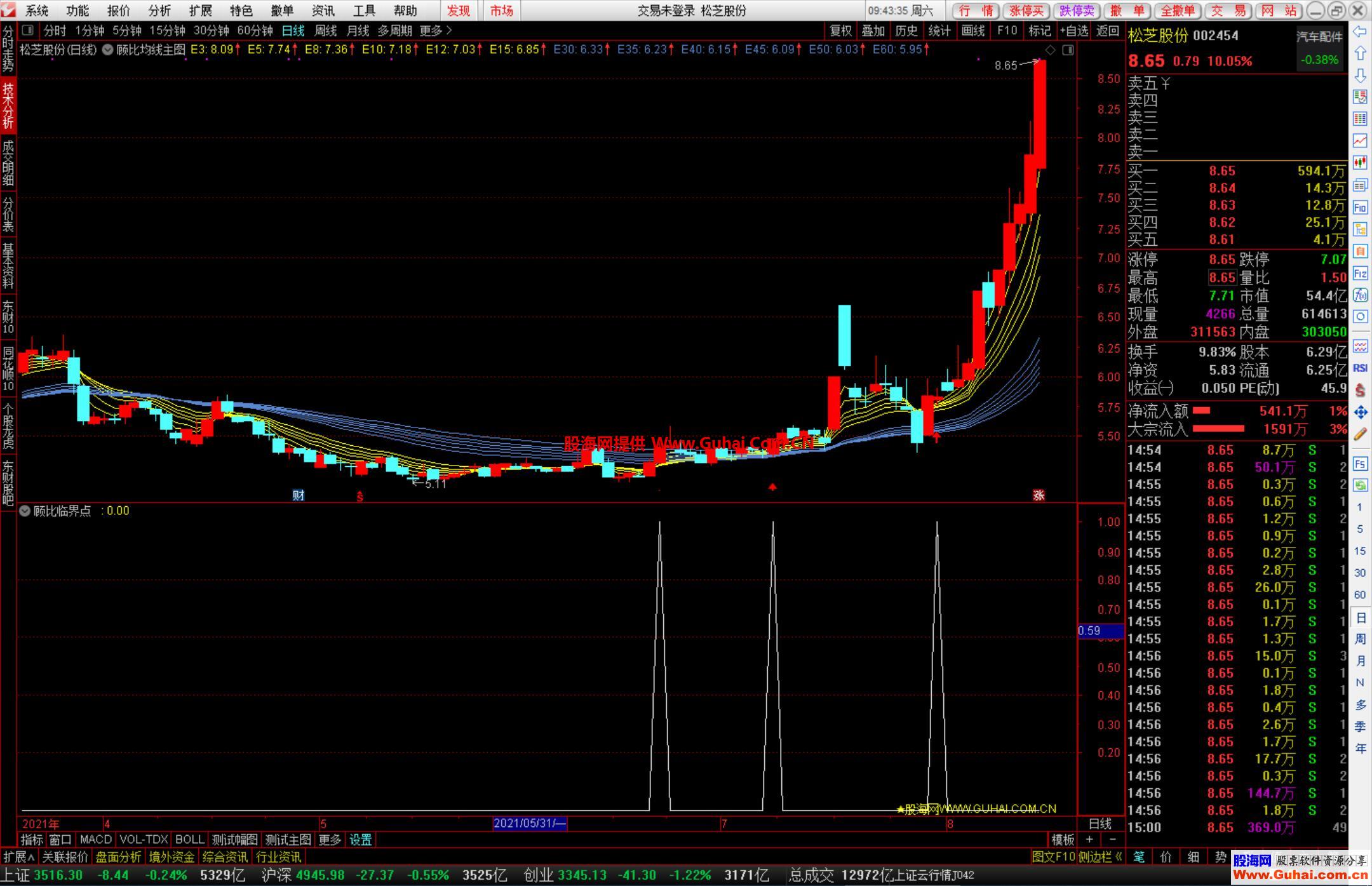Click the circle icon in right sidebar
This screenshot has height=886, width=1372.
click(1360, 316)
